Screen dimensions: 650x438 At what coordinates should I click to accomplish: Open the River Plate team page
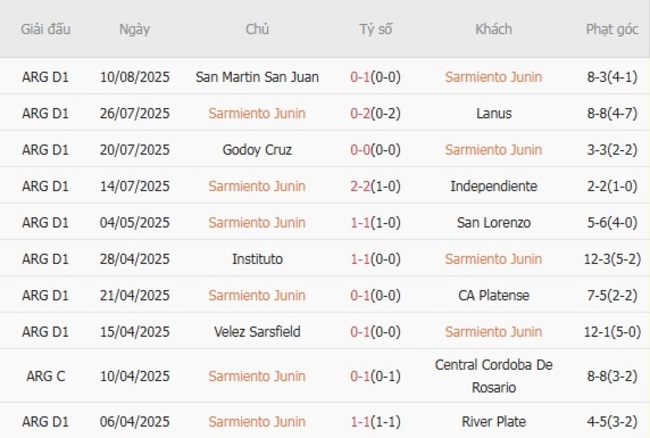tap(493, 422)
